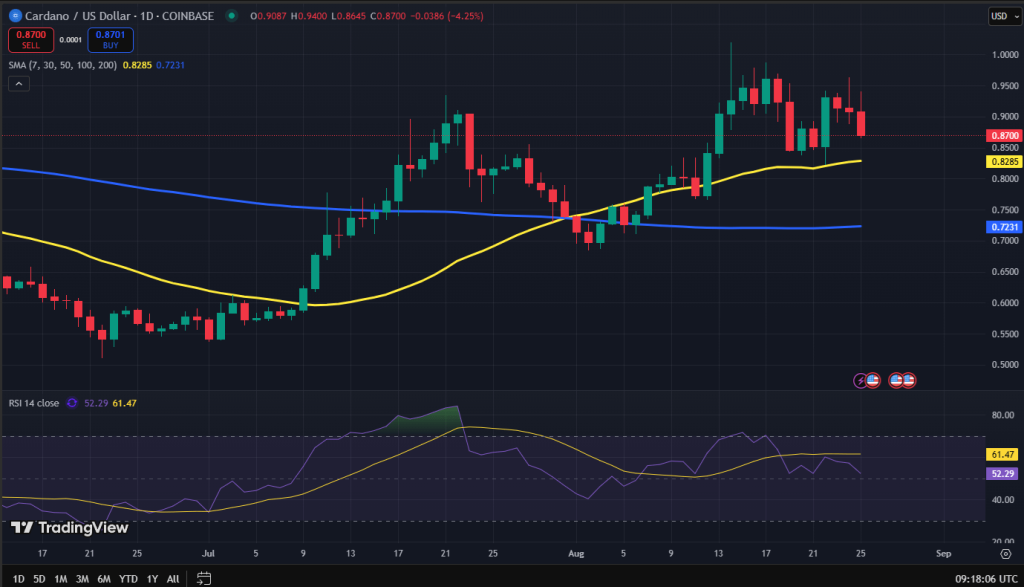Viewport: 1024px width, 587px height.
Task: Switch to the 6M time range
Action: click(103, 578)
